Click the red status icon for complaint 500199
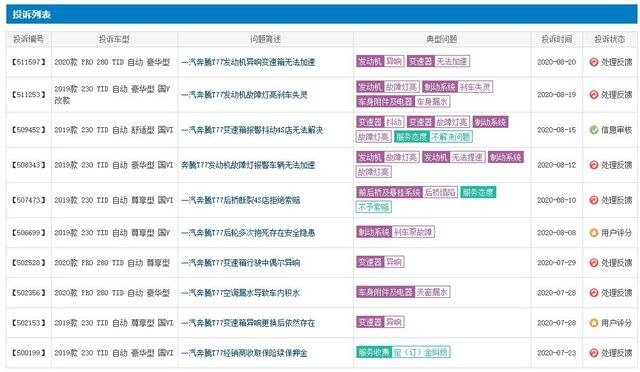The height and width of the screenshot is (372, 640). (x=594, y=353)
